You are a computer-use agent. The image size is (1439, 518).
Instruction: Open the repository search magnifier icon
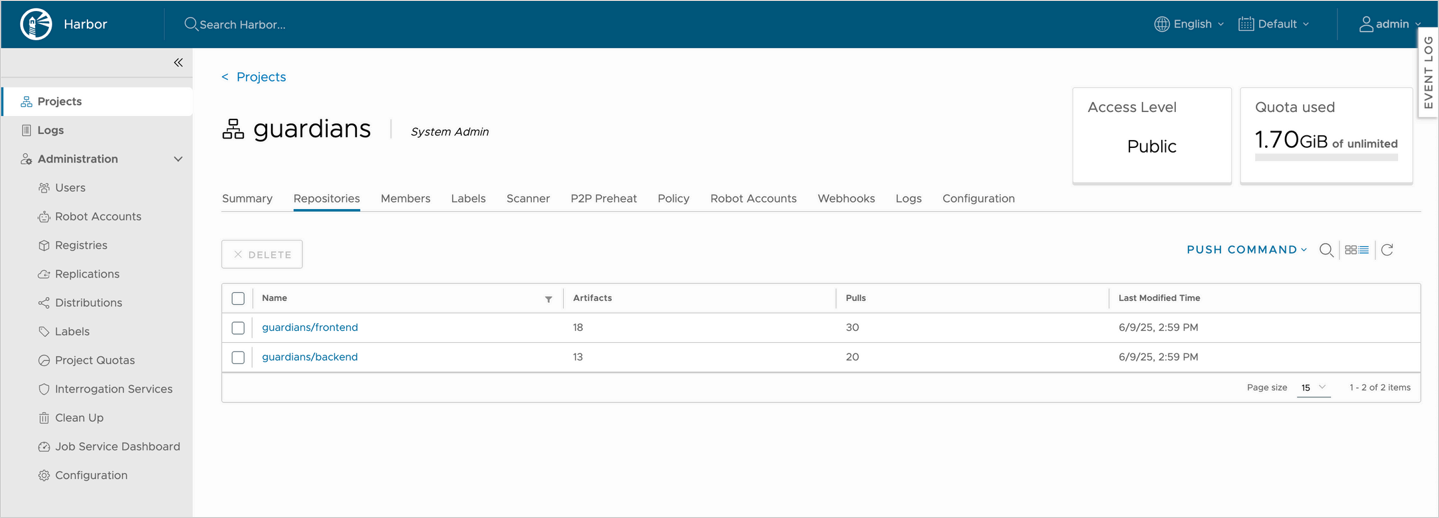click(1326, 250)
